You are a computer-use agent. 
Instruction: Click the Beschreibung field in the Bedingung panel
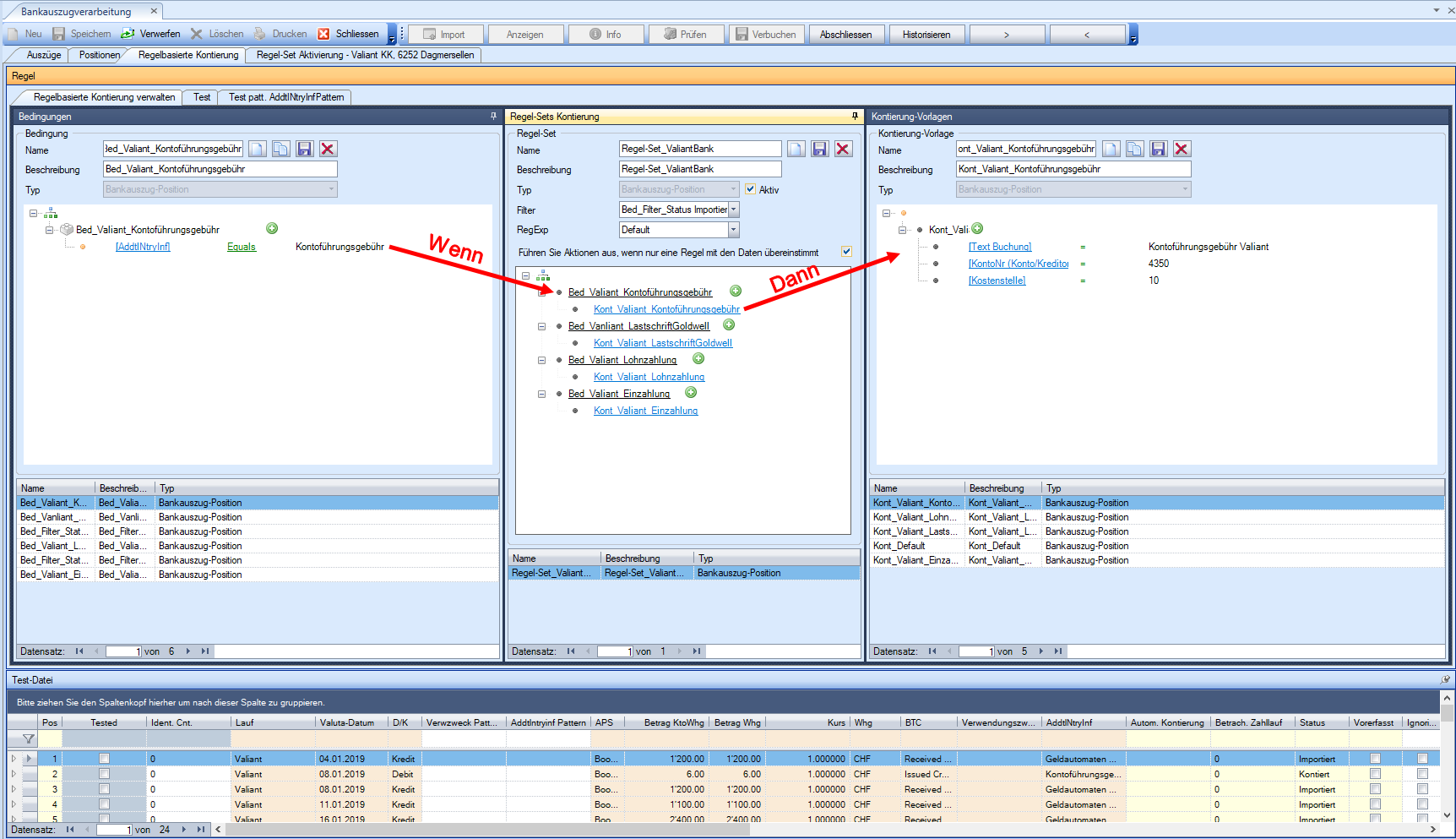pyautogui.click(x=220, y=169)
